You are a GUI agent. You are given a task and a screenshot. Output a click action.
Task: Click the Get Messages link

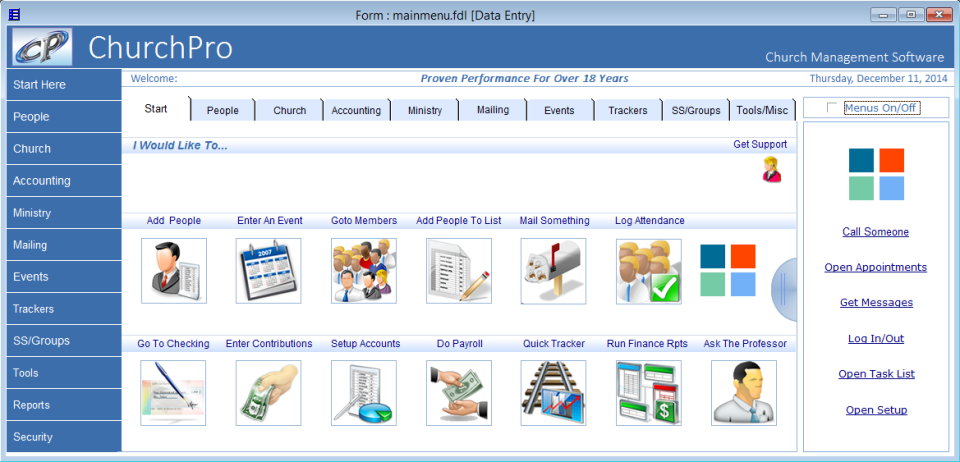pos(876,303)
